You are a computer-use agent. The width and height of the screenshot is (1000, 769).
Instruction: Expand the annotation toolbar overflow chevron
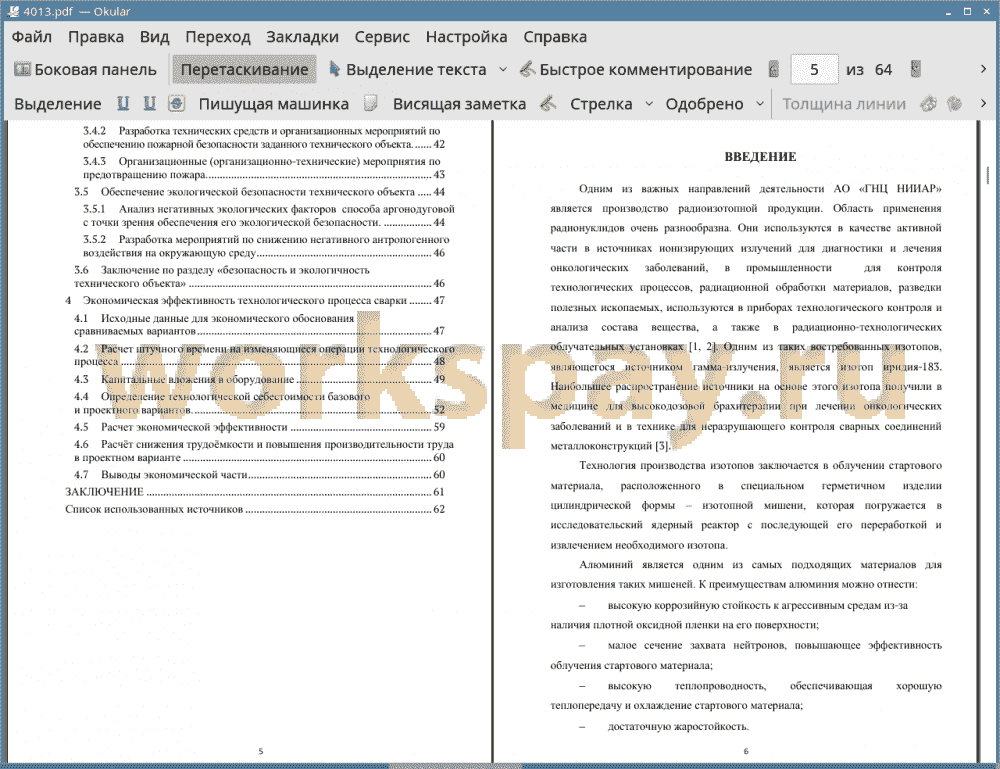(983, 103)
